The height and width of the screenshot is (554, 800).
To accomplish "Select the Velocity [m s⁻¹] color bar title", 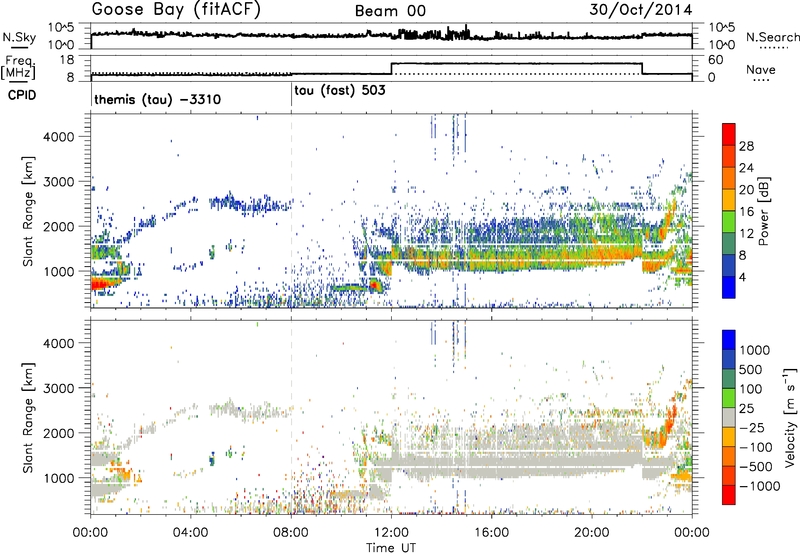I will coord(790,417).
